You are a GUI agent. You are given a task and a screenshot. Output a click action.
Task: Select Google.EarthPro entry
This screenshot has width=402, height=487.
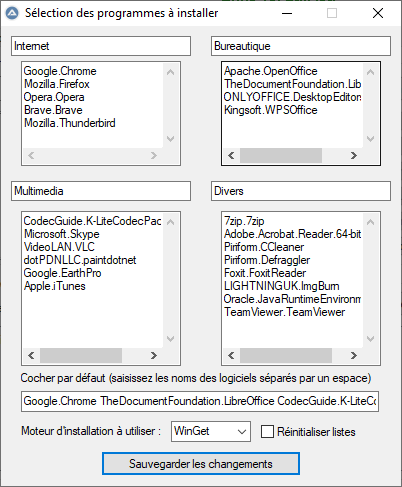(x=62, y=273)
